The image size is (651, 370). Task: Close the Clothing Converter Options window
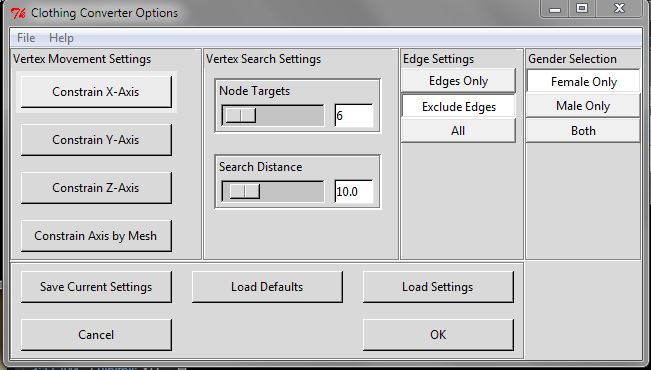pos(619,9)
